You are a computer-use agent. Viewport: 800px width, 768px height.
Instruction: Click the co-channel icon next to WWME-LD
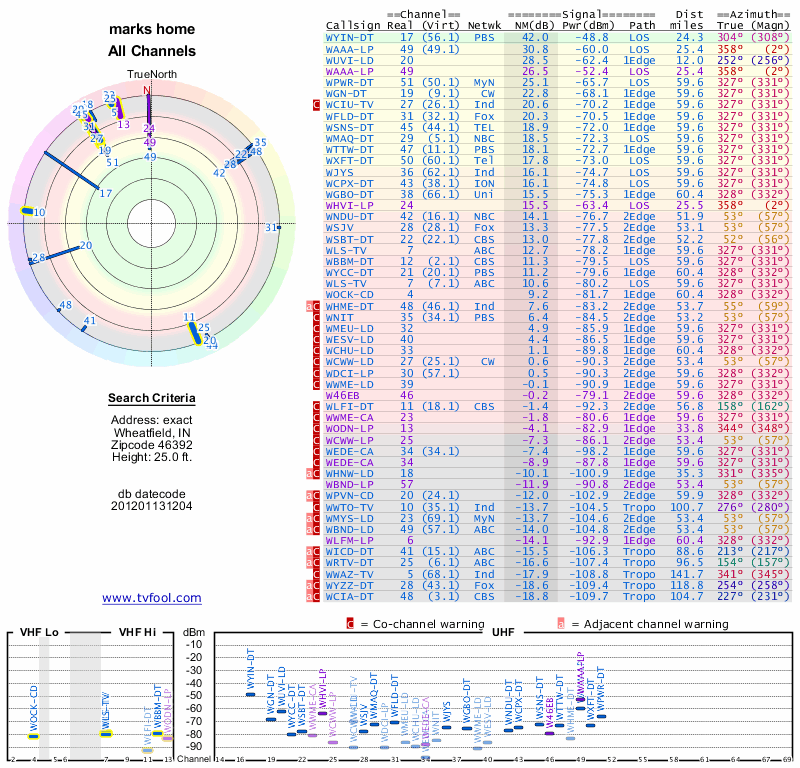pos(316,385)
